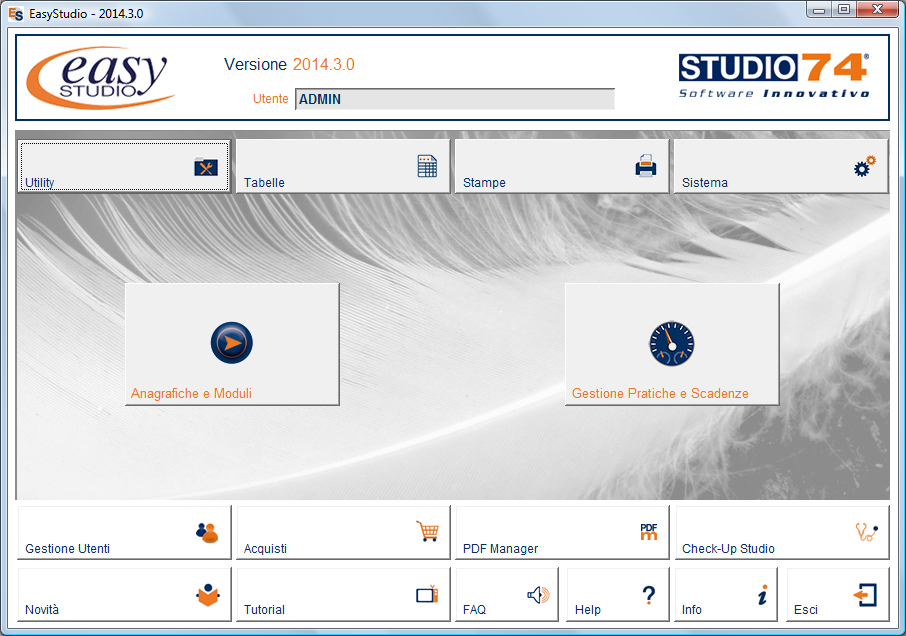Click the version text "2014.3.0"

tap(324, 64)
